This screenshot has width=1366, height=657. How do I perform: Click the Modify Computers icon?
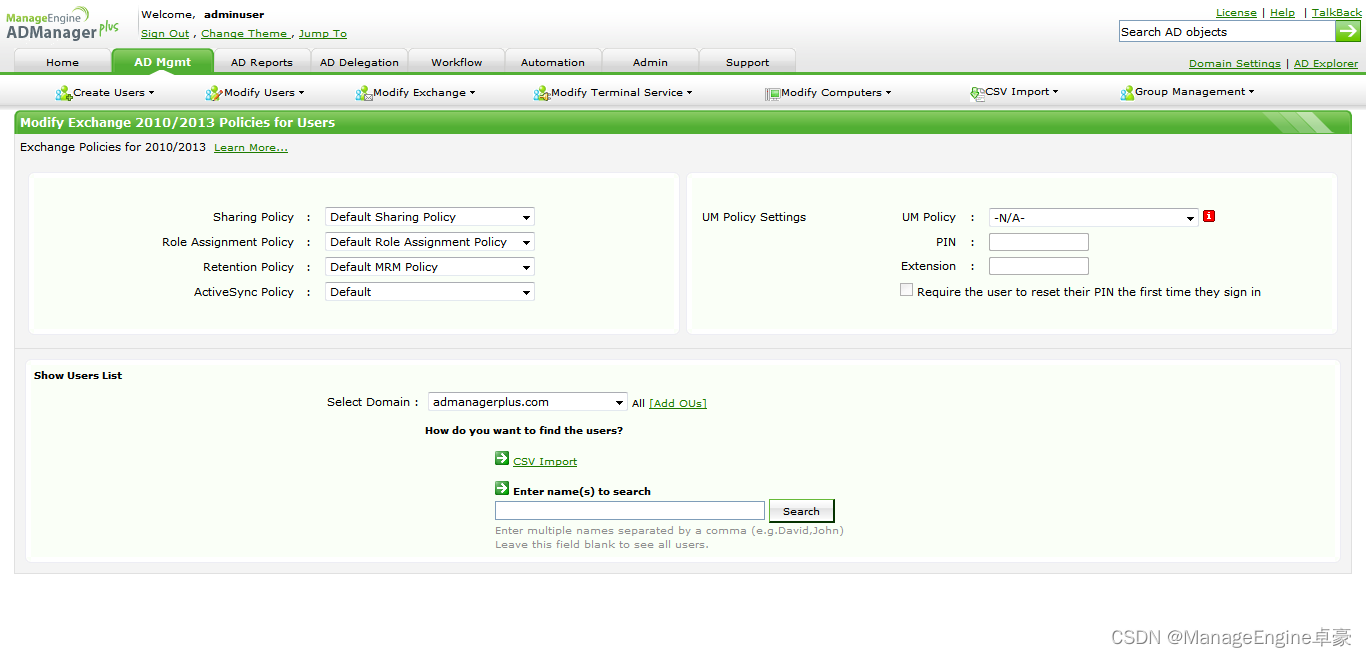(773, 93)
